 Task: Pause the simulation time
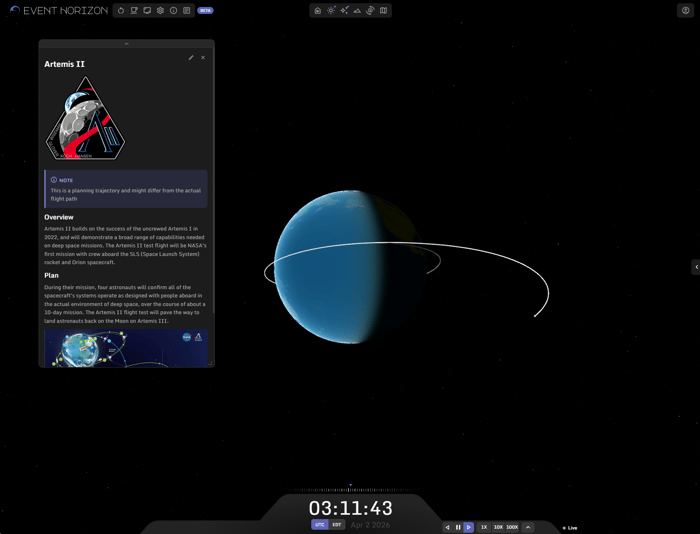[458, 527]
